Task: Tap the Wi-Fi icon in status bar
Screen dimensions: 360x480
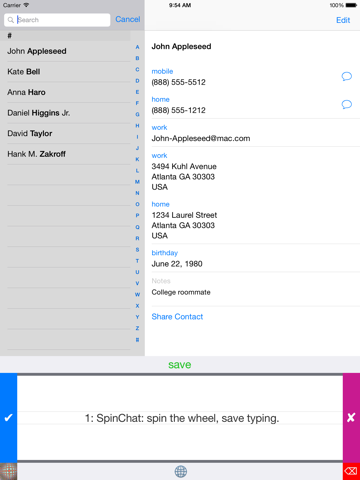Action: pos(26,5)
